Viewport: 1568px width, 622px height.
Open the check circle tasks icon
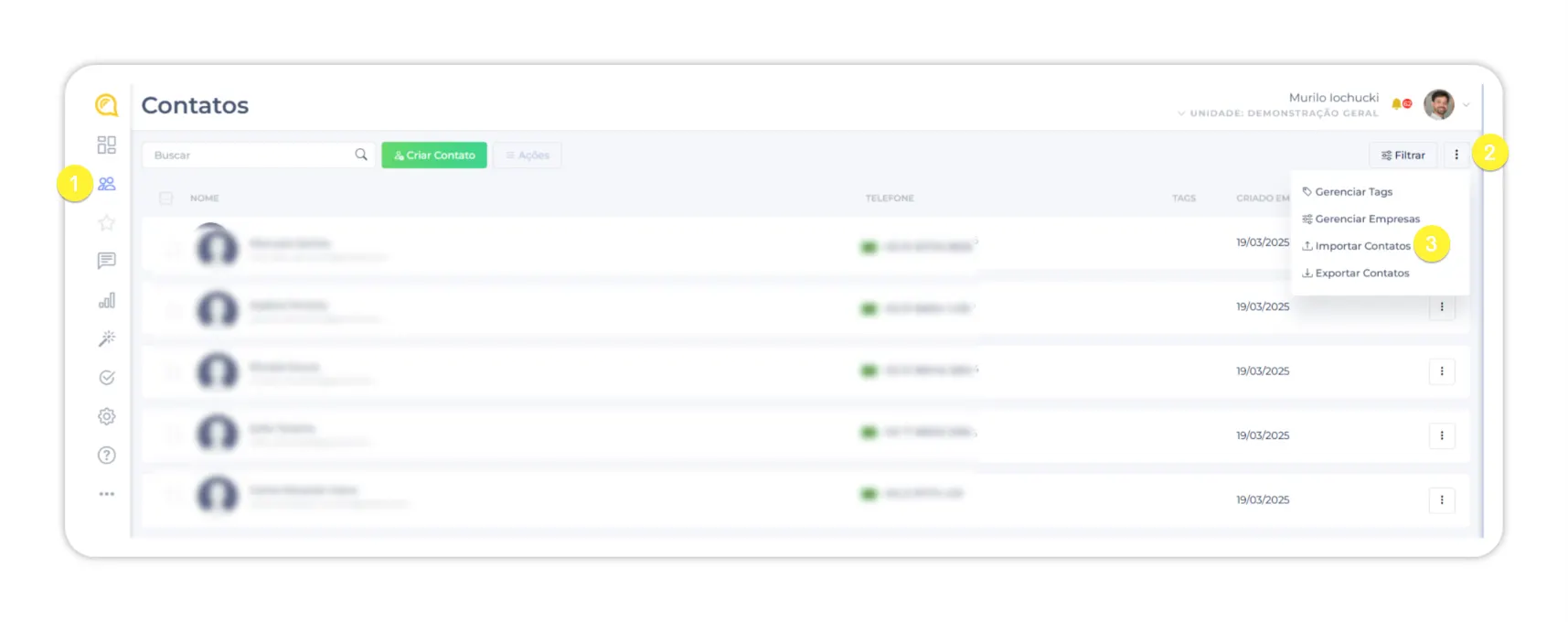coord(107,378)
